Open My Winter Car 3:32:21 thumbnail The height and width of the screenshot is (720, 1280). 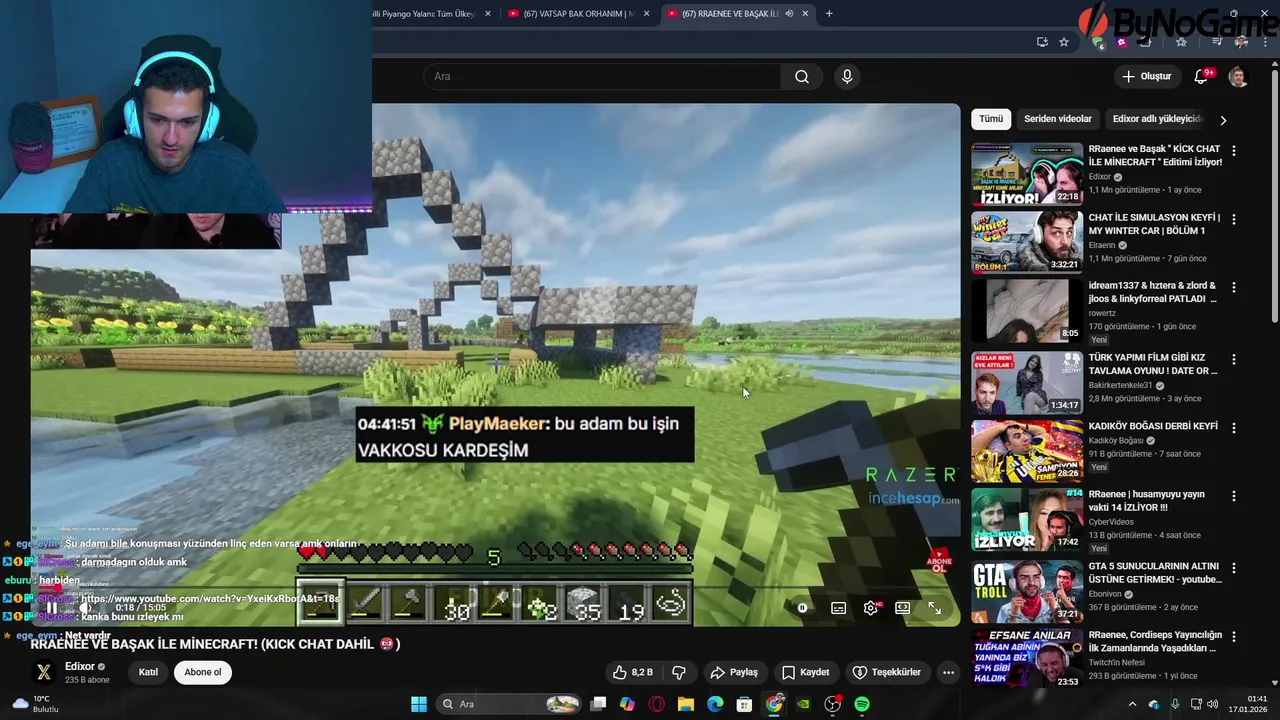point(1027,242)
